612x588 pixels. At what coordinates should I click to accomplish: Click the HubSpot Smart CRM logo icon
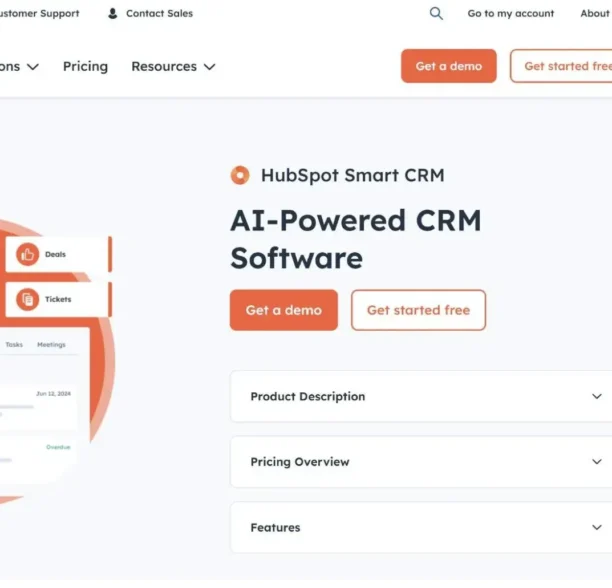(x=240, y=175)
